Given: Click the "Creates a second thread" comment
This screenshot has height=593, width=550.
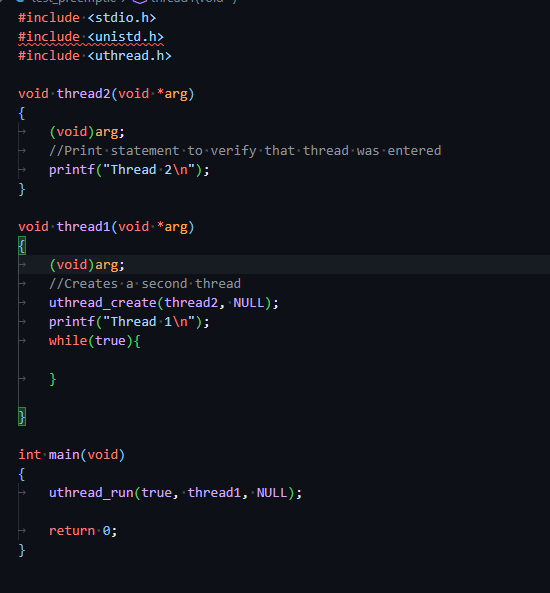Looking at the screenshot, I should (x=145, y=284).
